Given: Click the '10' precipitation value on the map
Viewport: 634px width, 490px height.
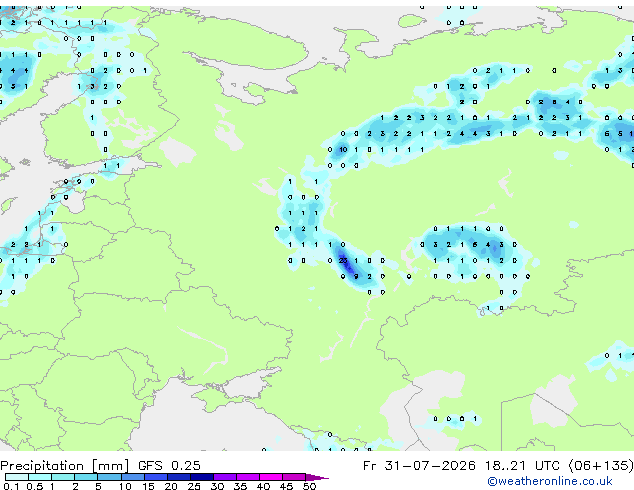Looking at the screenshot, I should point(343,150).
